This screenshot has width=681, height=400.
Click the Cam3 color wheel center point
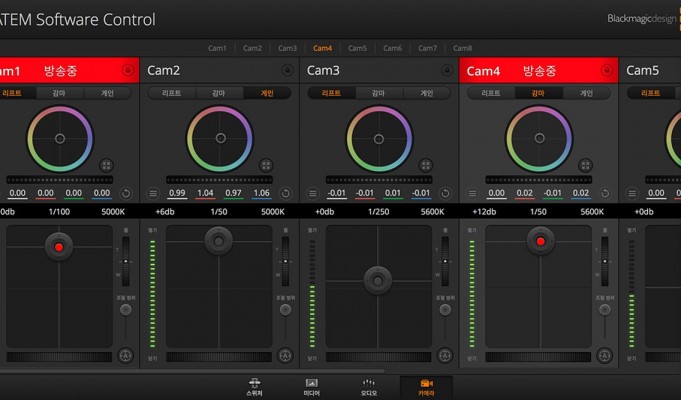click(379, 139)
